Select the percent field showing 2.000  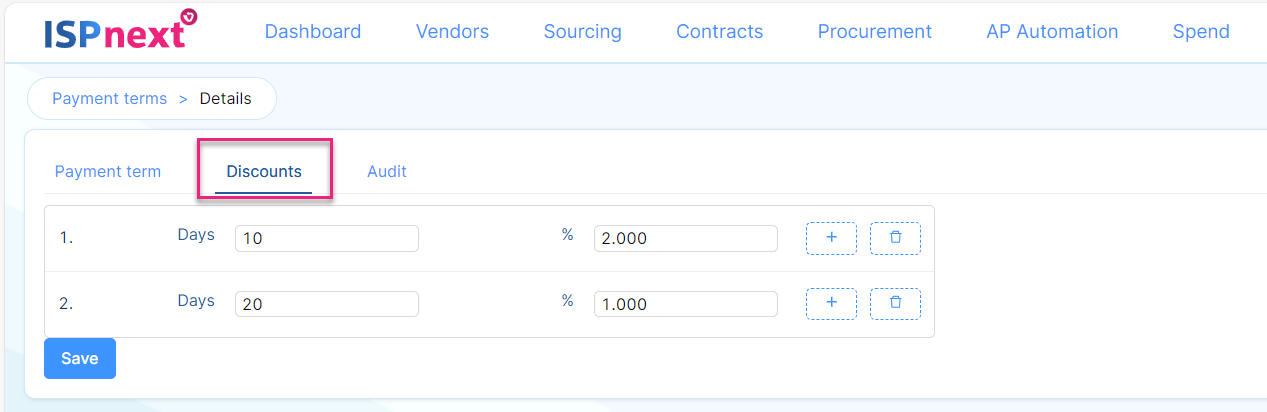(x=686, y=239)
